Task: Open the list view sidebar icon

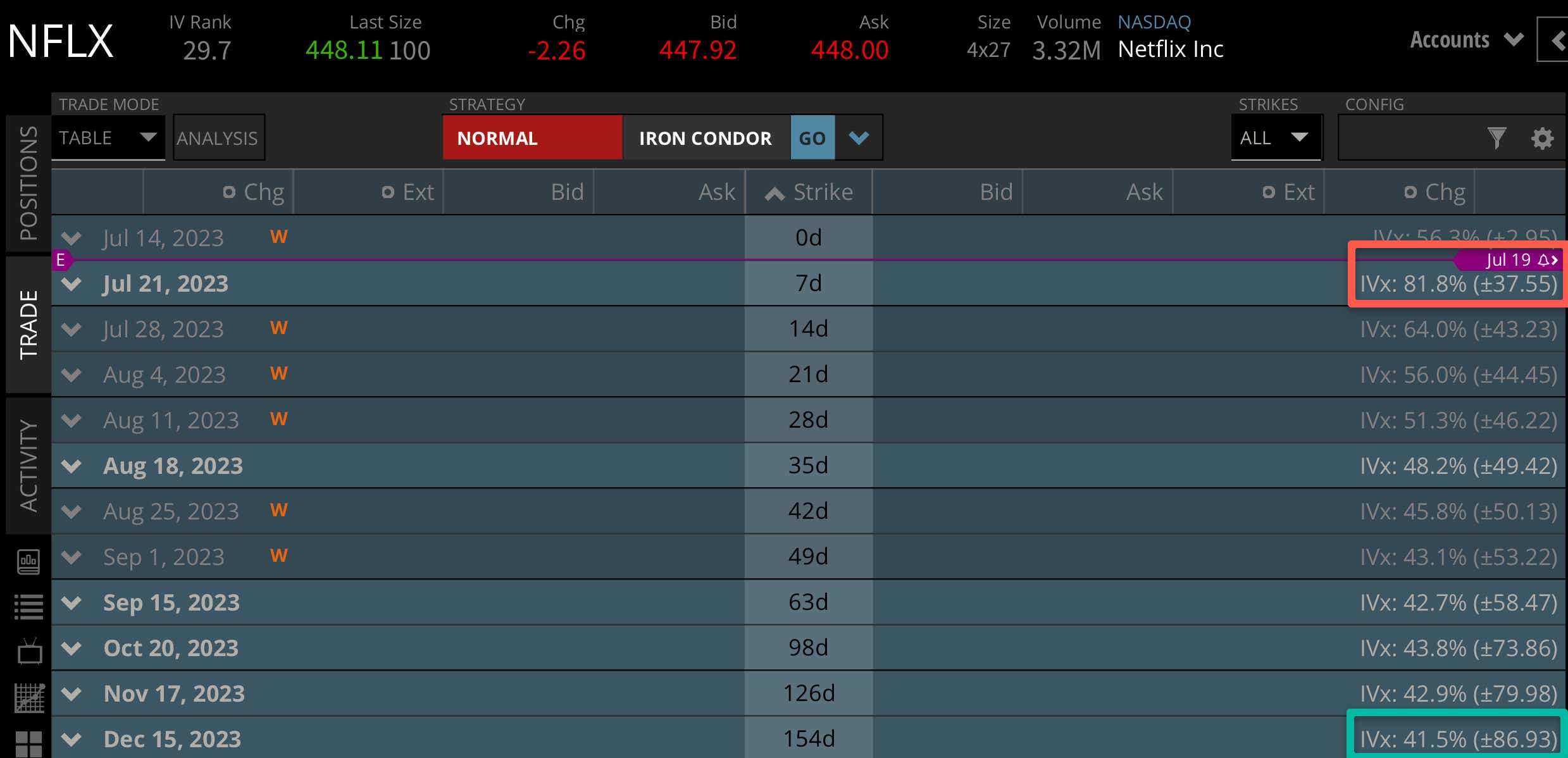Action: click(28, 607)
